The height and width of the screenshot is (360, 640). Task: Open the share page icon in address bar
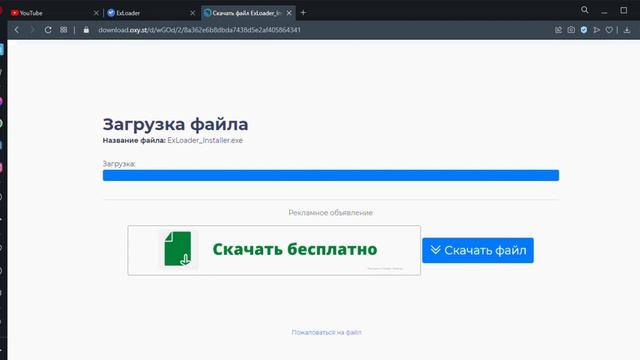tap(558, 30)
